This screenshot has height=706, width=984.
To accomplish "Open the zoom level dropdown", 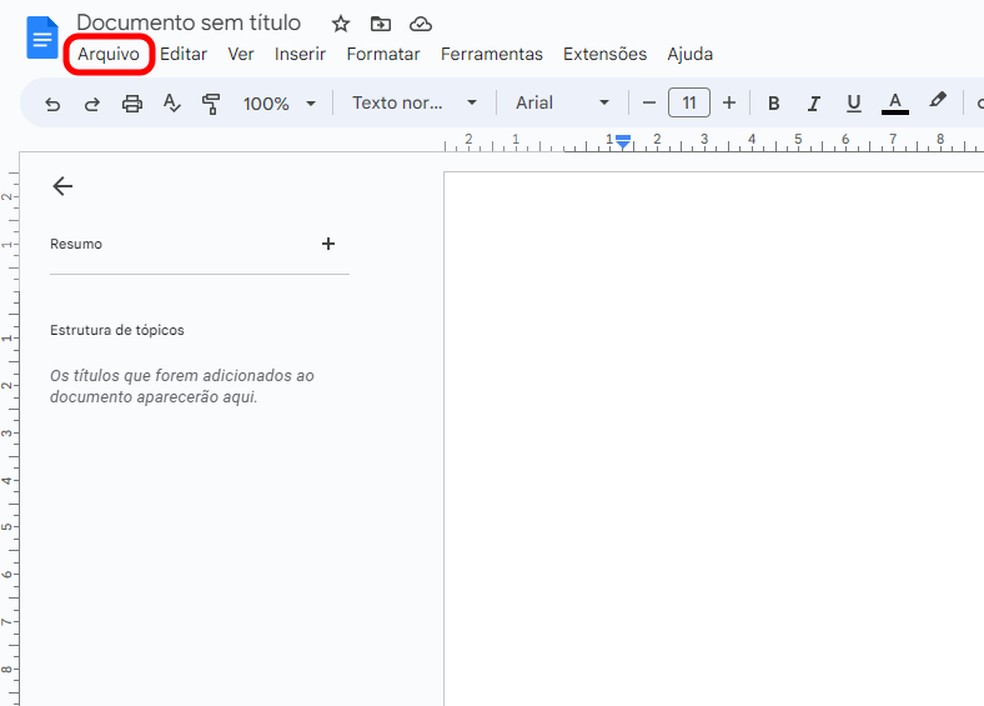I will click(280, 102).
